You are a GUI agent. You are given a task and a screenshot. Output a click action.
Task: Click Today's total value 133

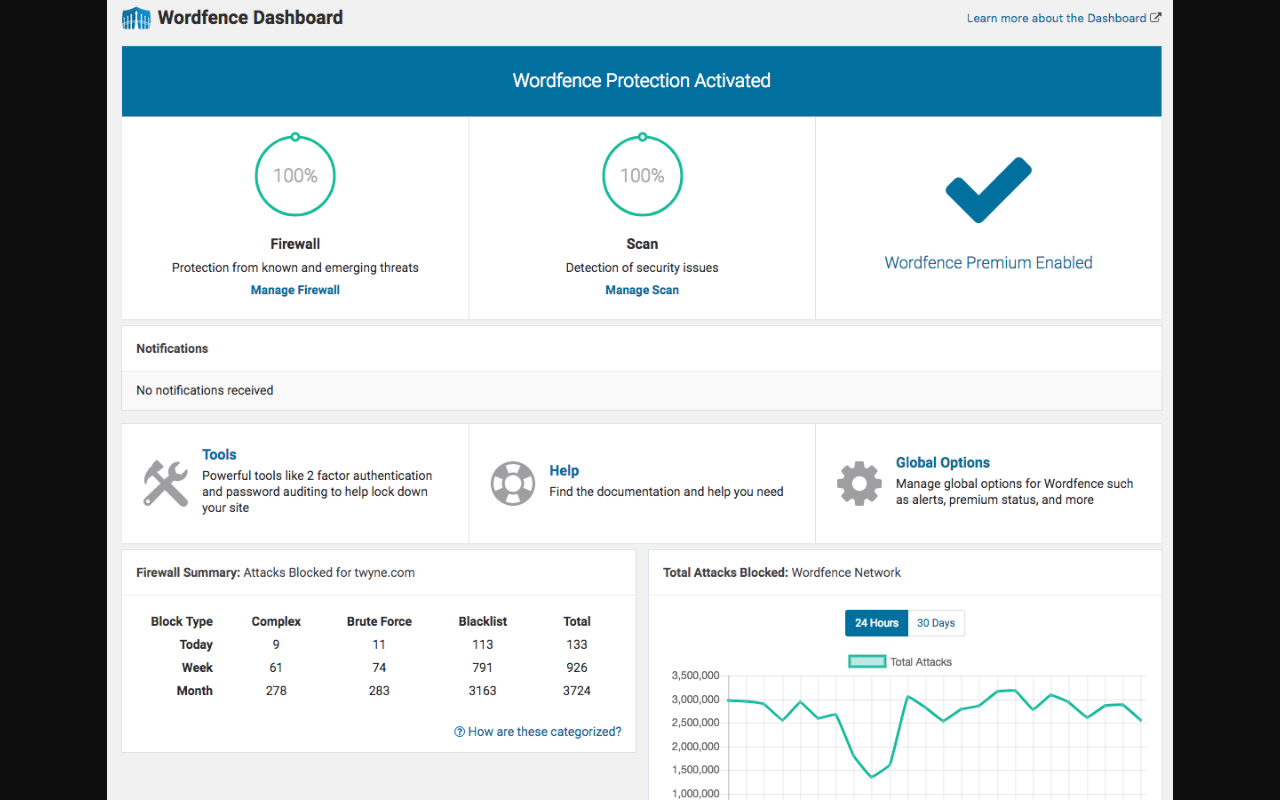[x=576, y=645]
